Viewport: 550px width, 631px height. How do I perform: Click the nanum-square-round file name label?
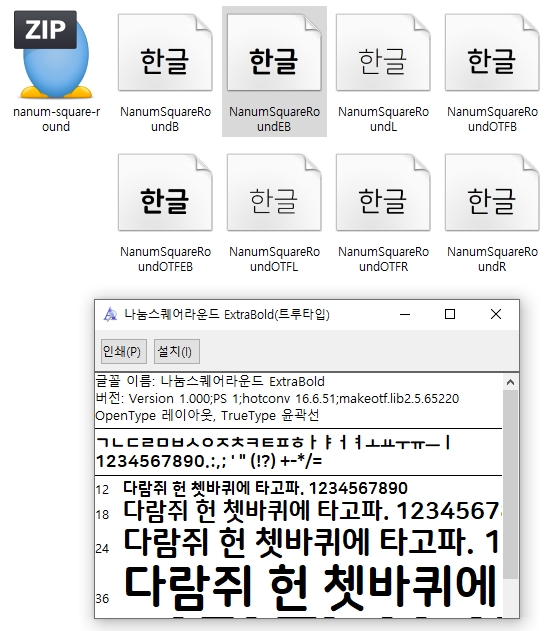point(56,119)
